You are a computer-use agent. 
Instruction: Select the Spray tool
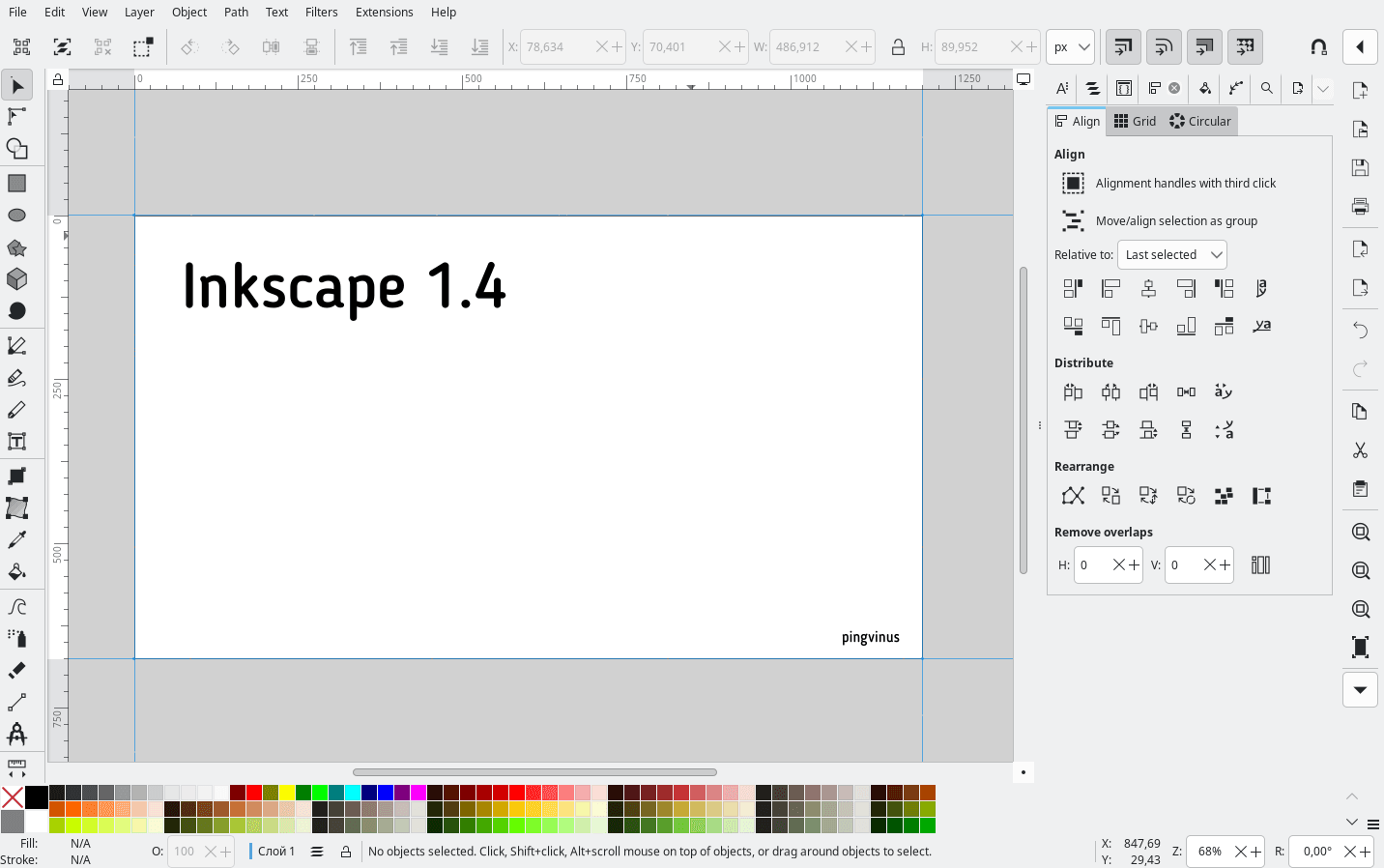tap(16, 638)
